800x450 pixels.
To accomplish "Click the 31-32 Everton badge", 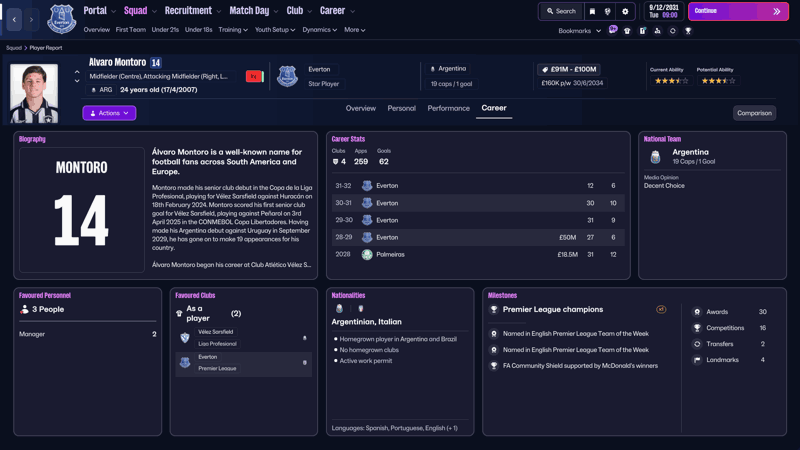I will [x=367, y=186].
